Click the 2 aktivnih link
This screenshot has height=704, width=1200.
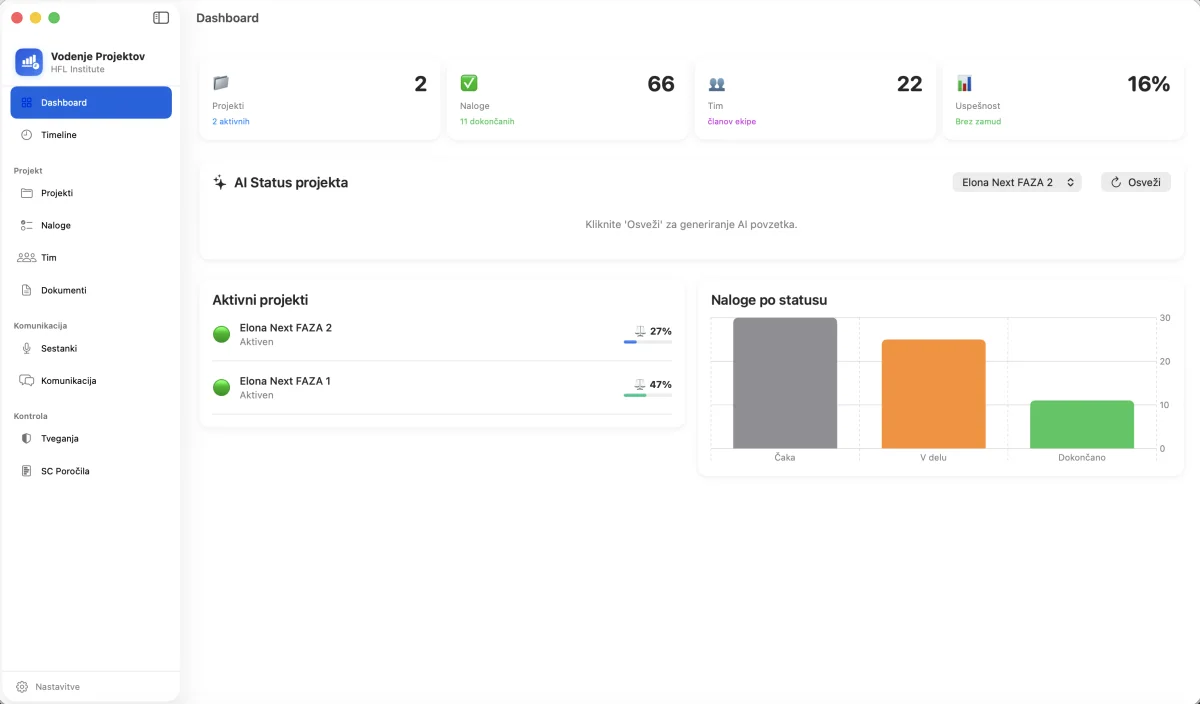231,121
